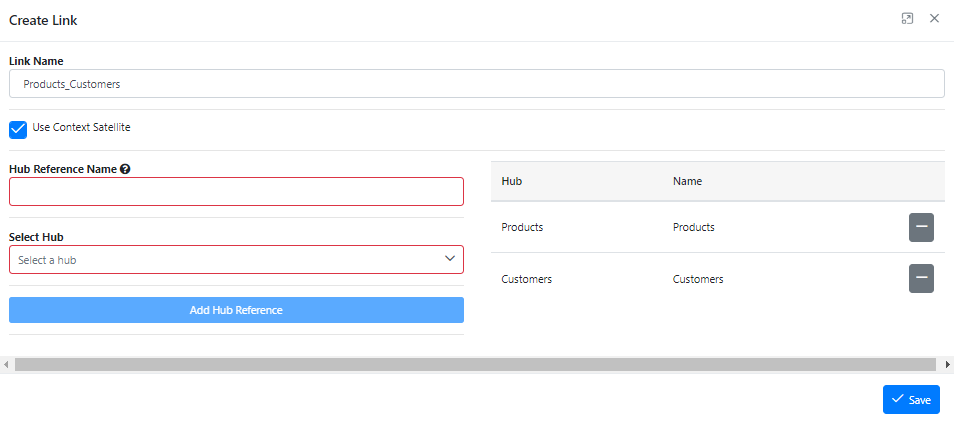
Task: Click the scrollbar right arrow
Action: tap(947, 364)
